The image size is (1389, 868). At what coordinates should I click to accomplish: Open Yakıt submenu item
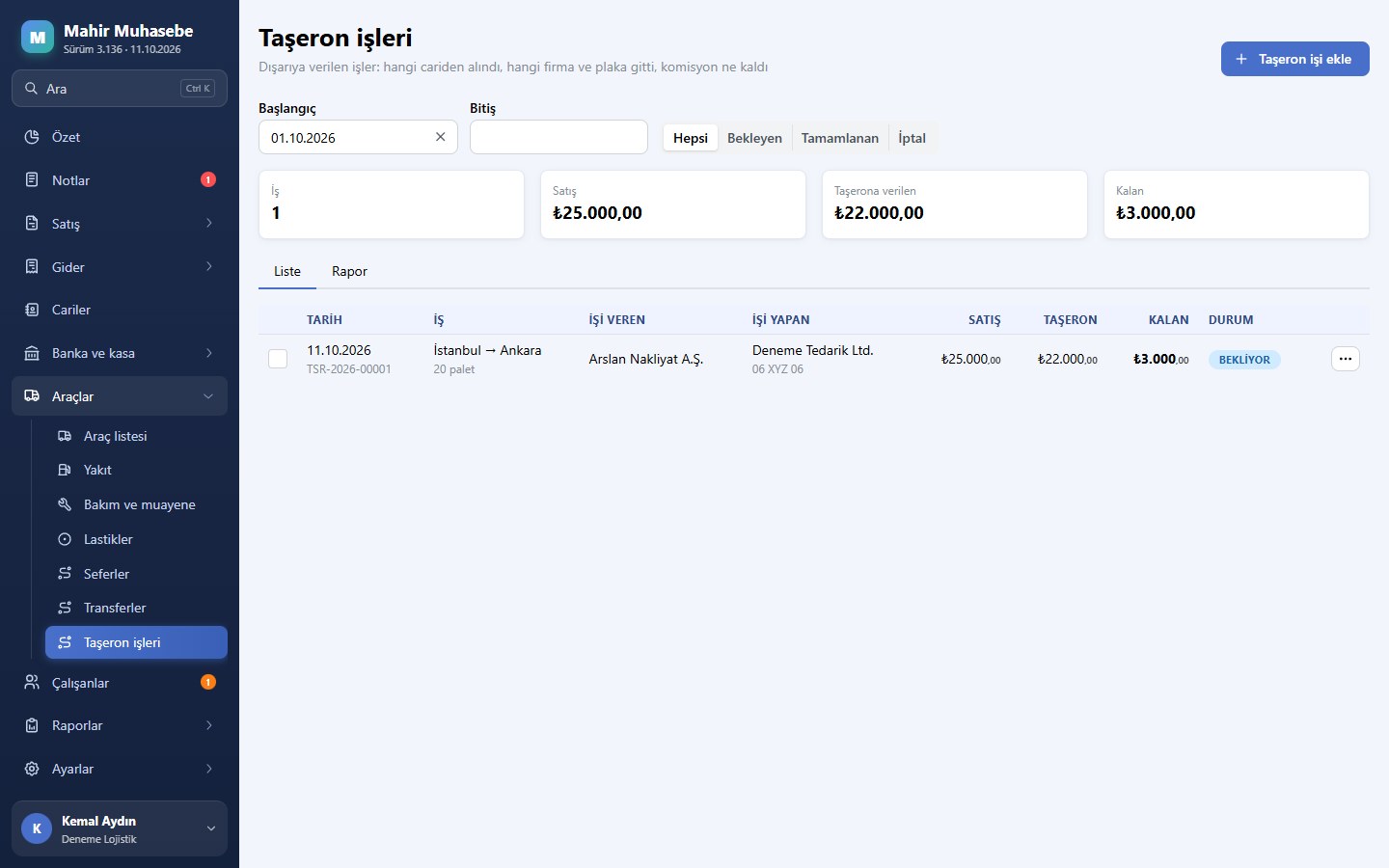136,470
